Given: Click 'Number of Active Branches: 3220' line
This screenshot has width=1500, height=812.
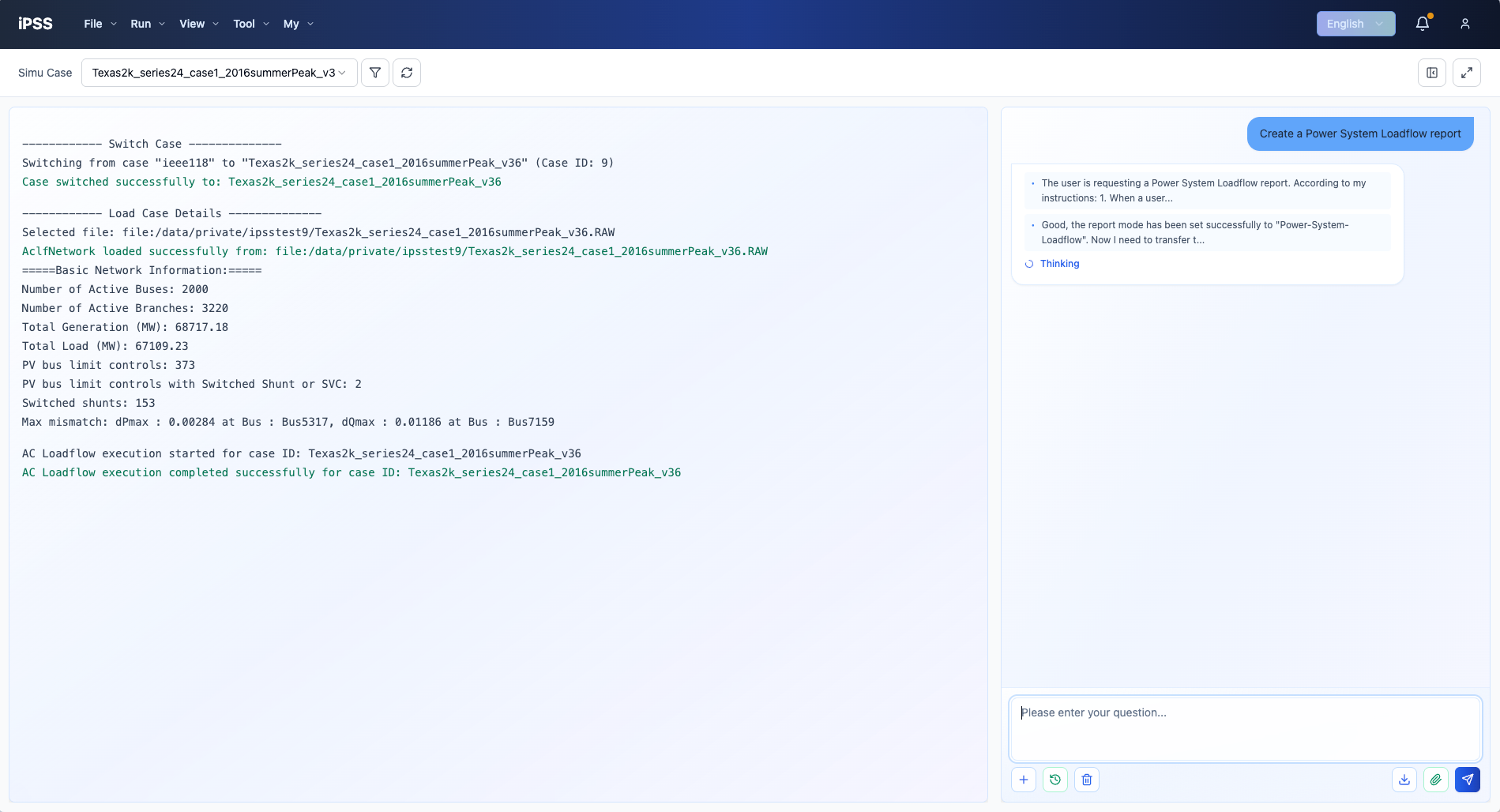Looking at the screenshot, I should (125, 308).
